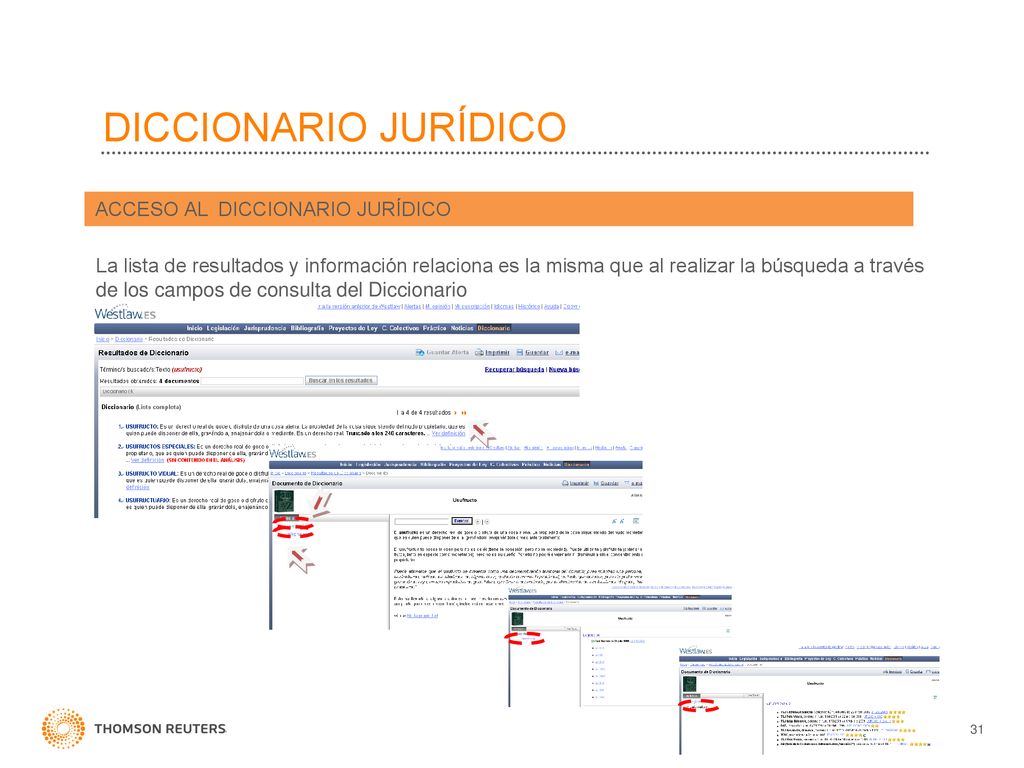Click Buscar button in Usufructo document window
1024x768 pixels.
(x=462, y=521)
